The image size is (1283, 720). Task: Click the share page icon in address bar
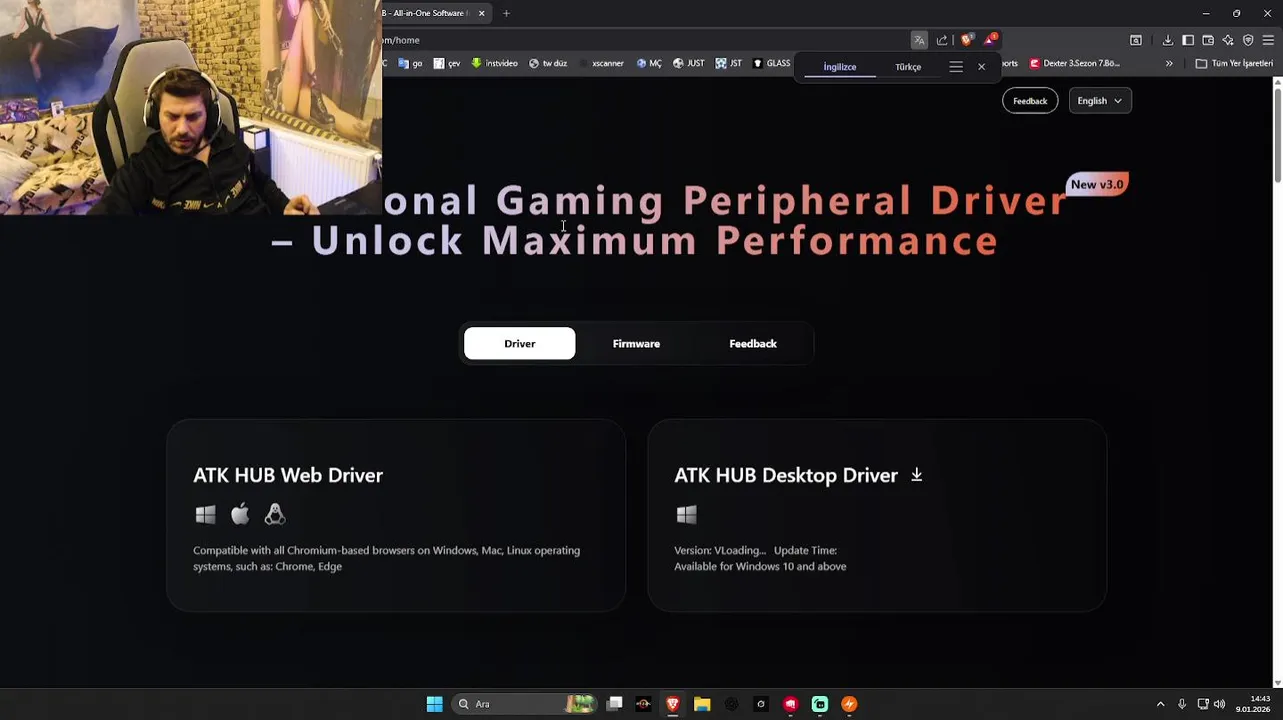point(942,40)
